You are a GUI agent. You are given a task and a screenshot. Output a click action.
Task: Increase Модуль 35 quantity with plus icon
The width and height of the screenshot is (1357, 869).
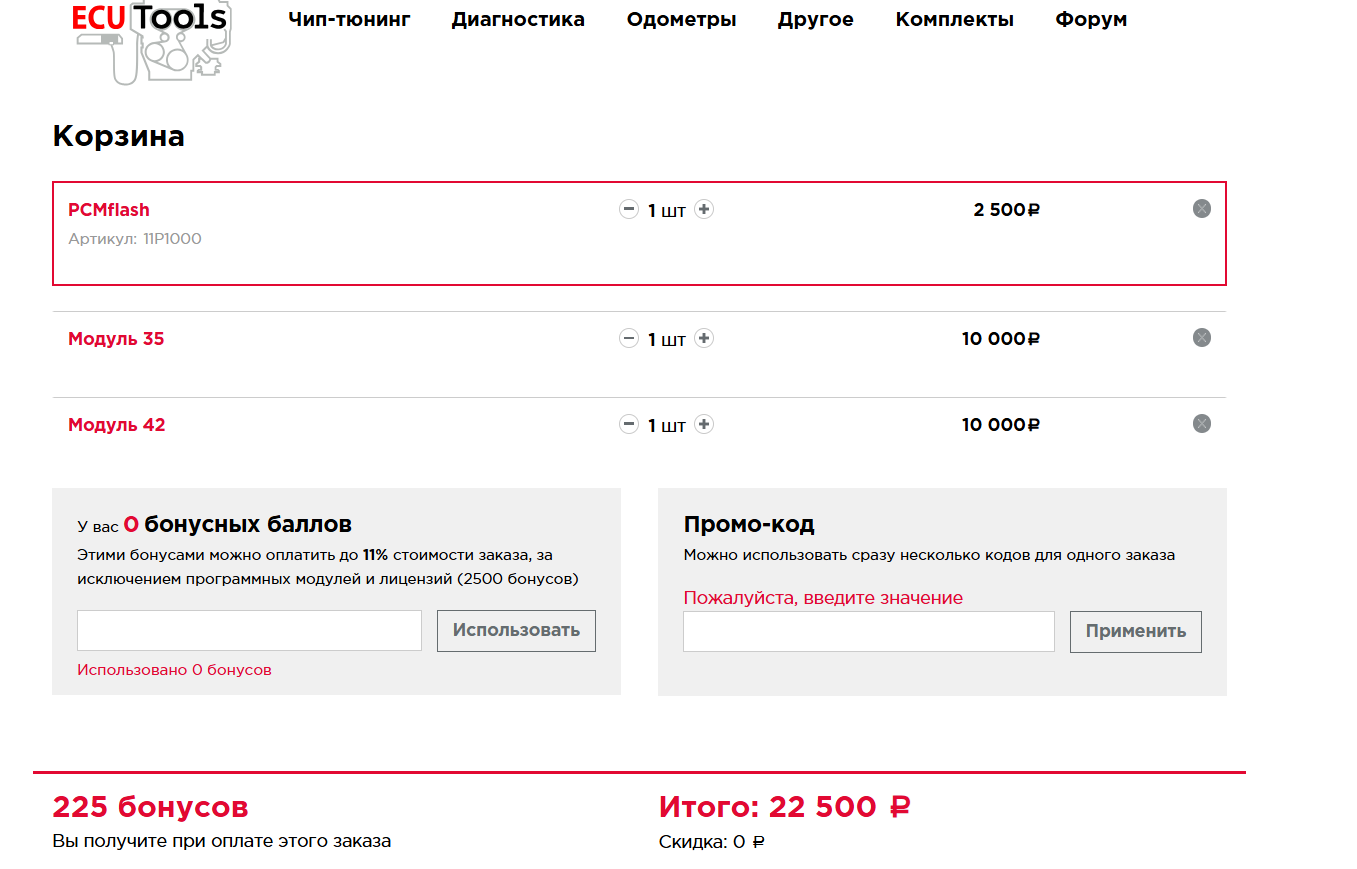coord(704,338)
